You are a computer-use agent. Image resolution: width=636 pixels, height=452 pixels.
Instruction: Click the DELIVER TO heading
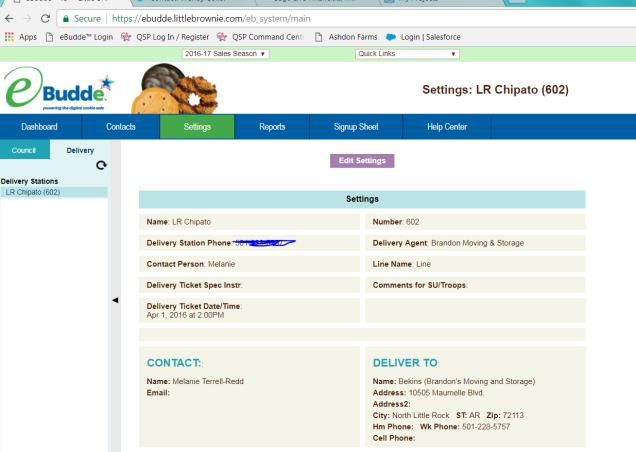click(406, 363)
